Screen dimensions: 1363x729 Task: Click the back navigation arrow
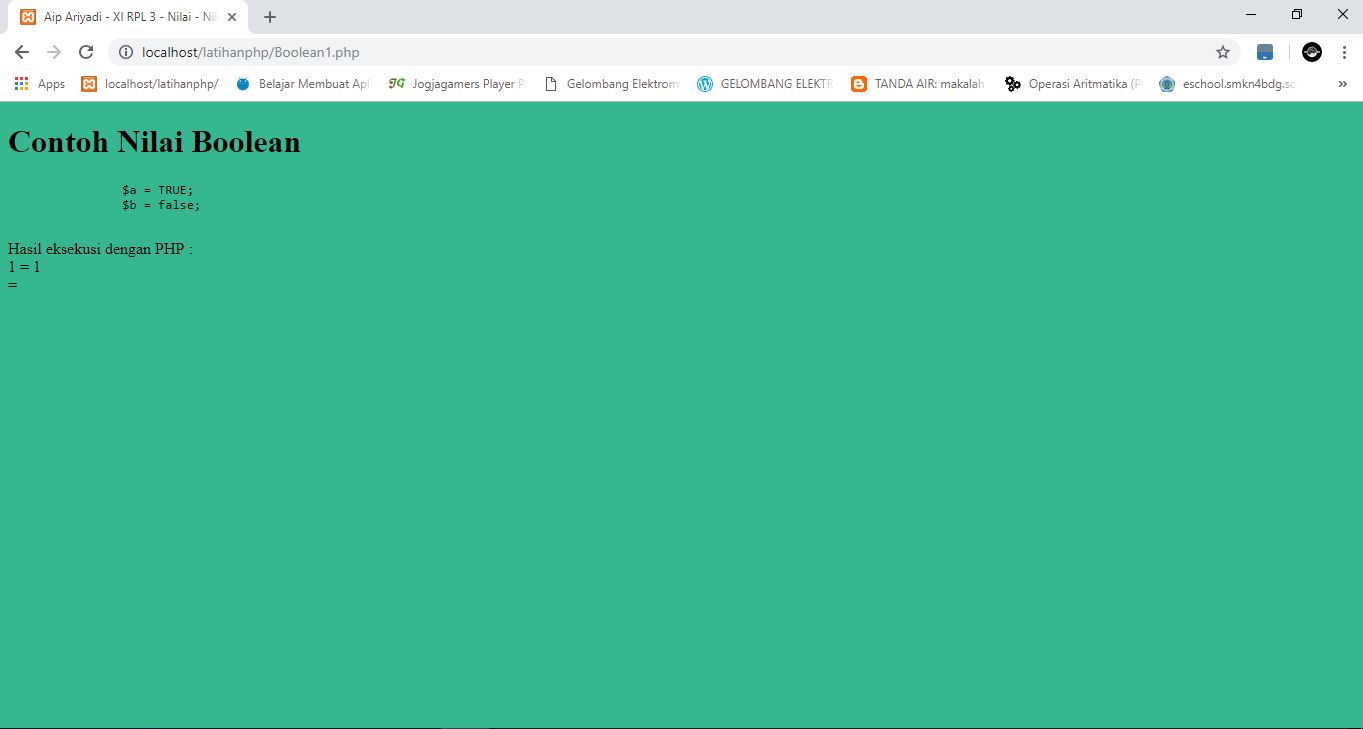pos(21,51)
